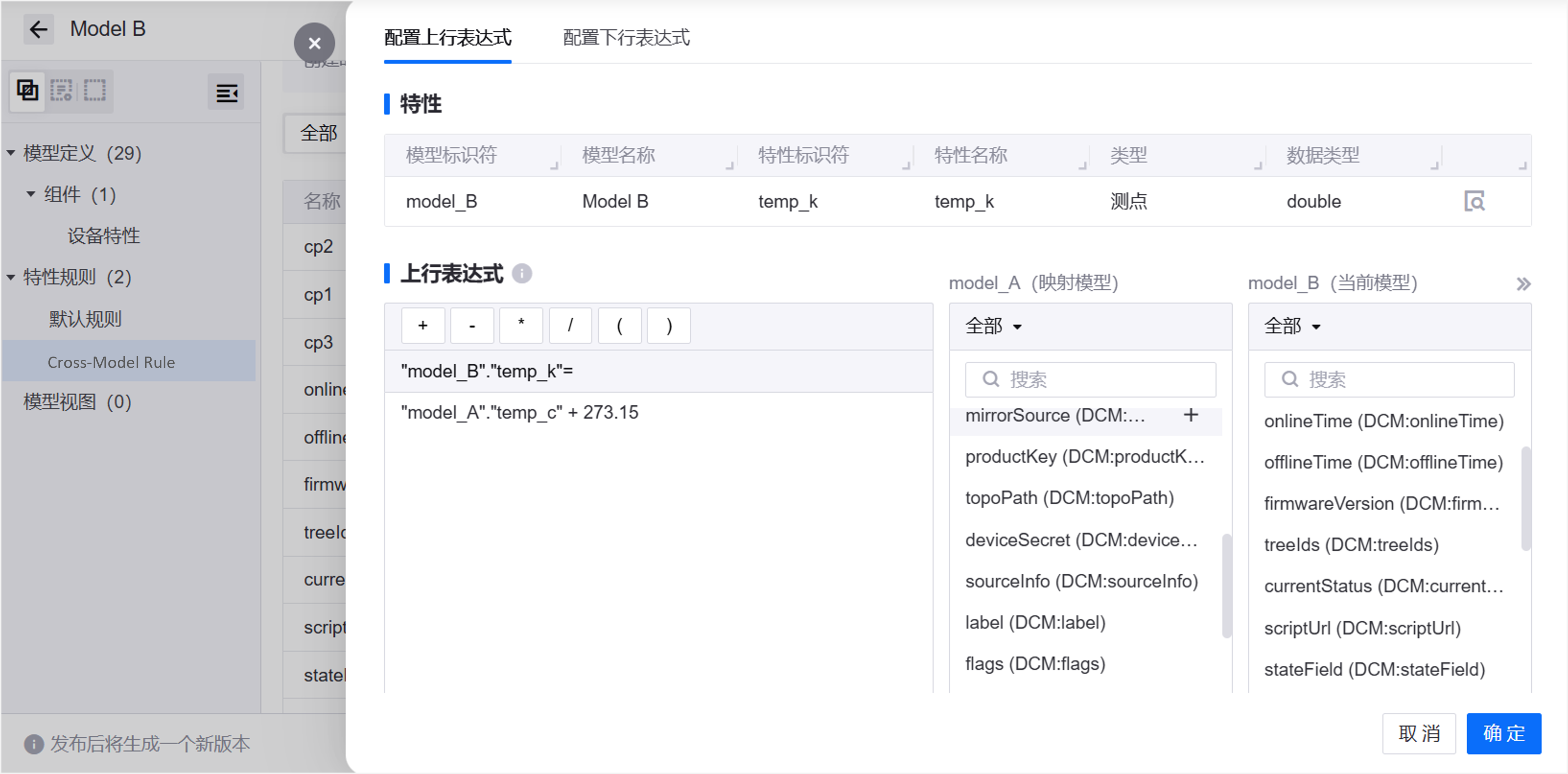Select the overlapping-squares model view icon

27,91
